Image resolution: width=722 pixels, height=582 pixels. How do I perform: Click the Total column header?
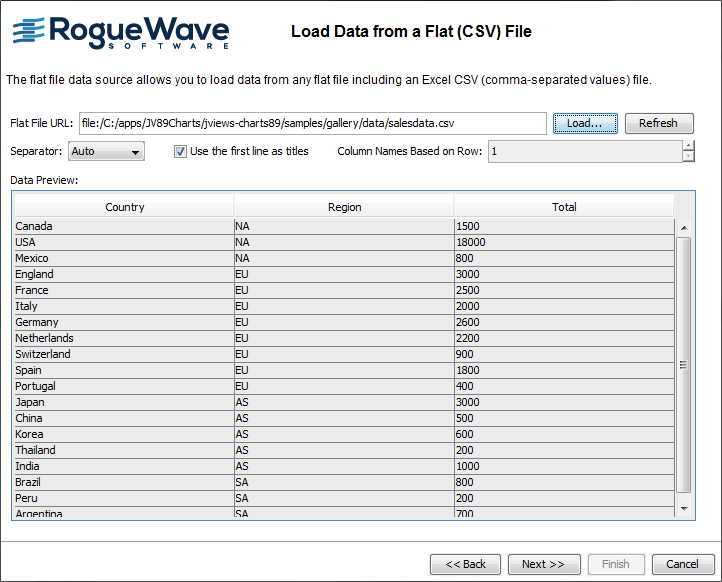pyautogui.click(x=564, y=207)
